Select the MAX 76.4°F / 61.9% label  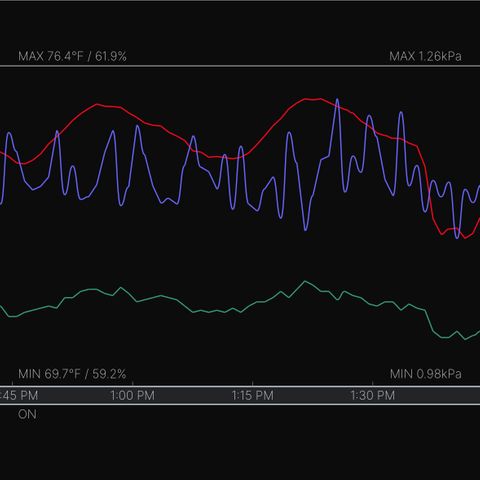tap(72, 56)
